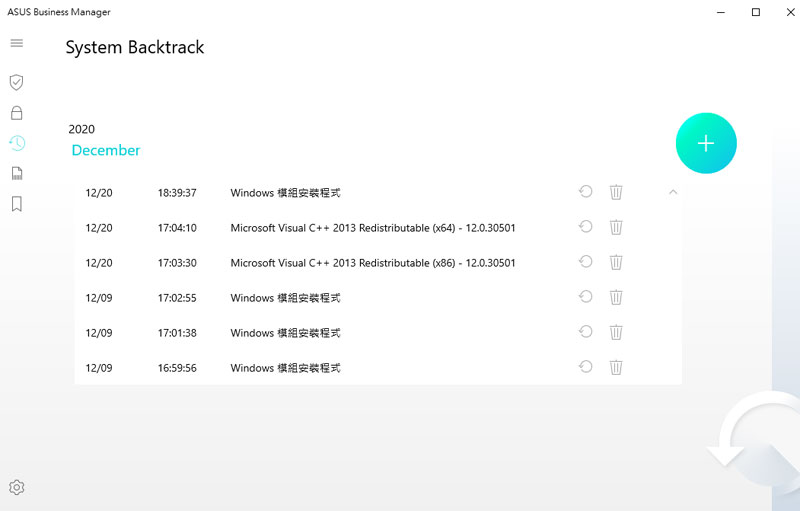800x511 pixels.
Task: Open the shield security section in sidebar
Action: tap(16, 82)
